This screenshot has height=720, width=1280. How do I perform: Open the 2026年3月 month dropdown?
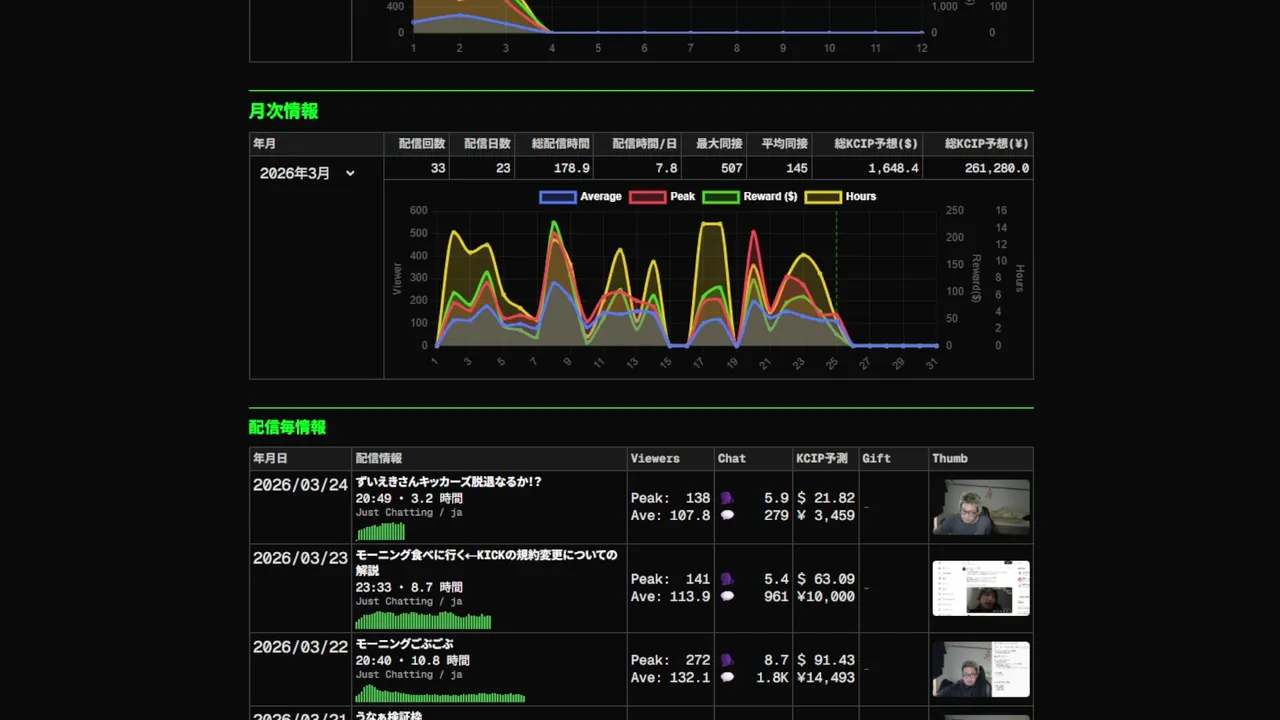coord(307,173)
